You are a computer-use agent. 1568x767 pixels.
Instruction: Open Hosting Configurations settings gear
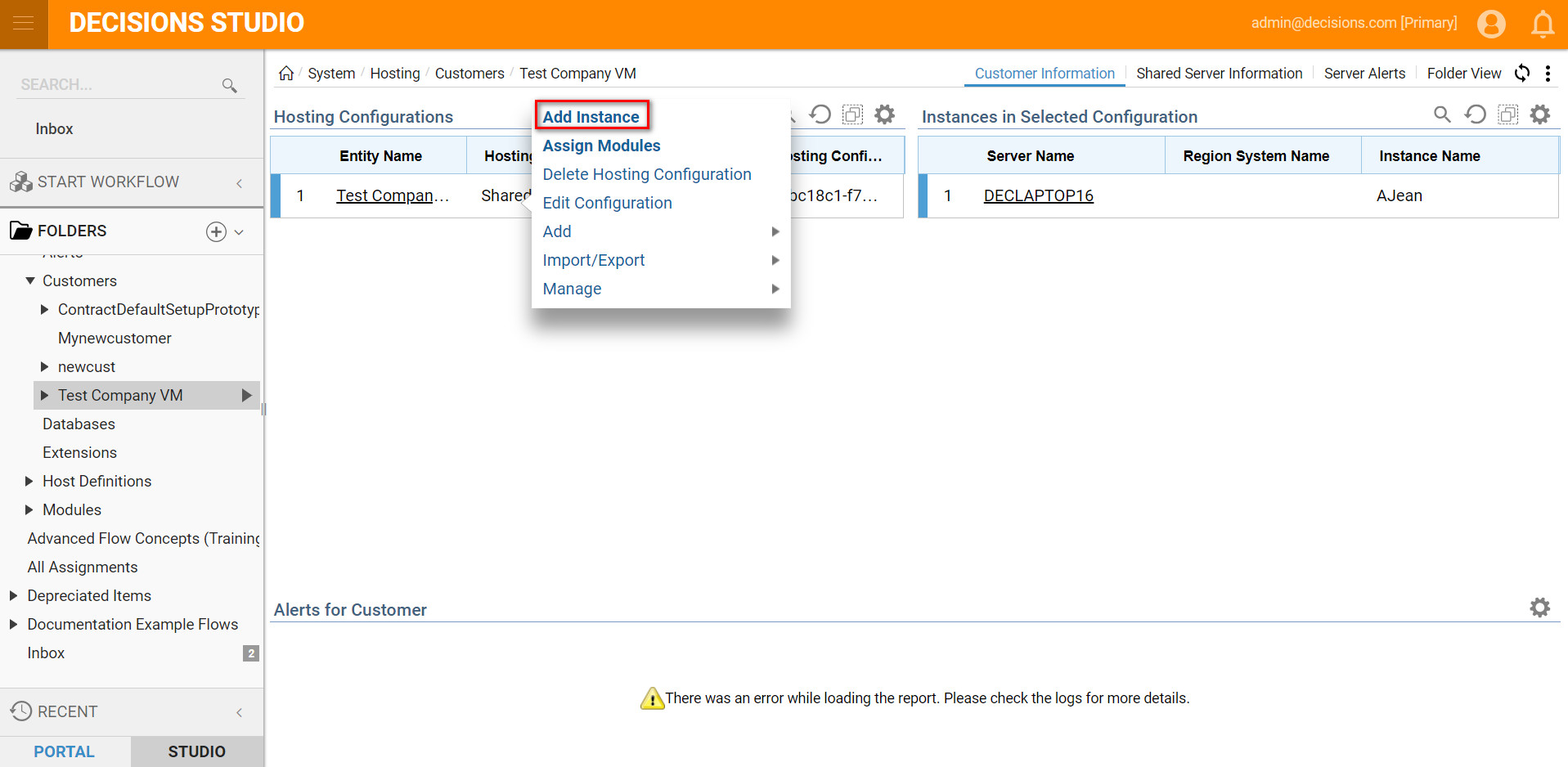point(884,114)
